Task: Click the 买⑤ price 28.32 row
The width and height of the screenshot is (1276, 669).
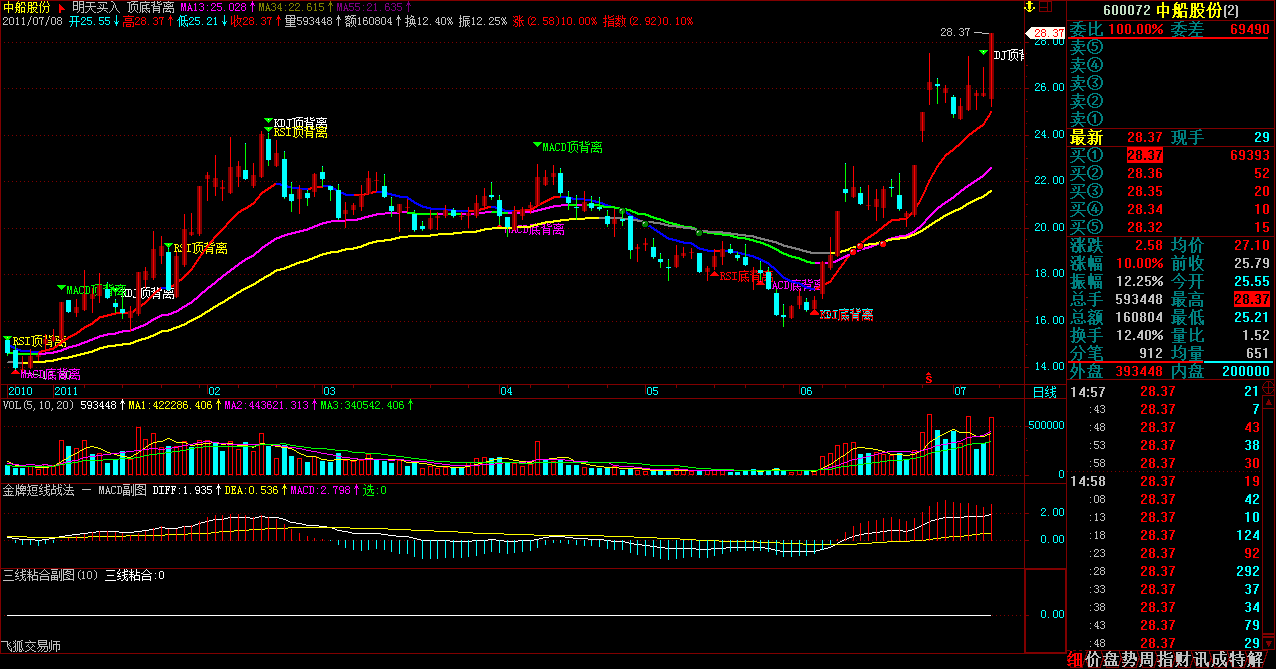Action: [x=1171, y=227]
